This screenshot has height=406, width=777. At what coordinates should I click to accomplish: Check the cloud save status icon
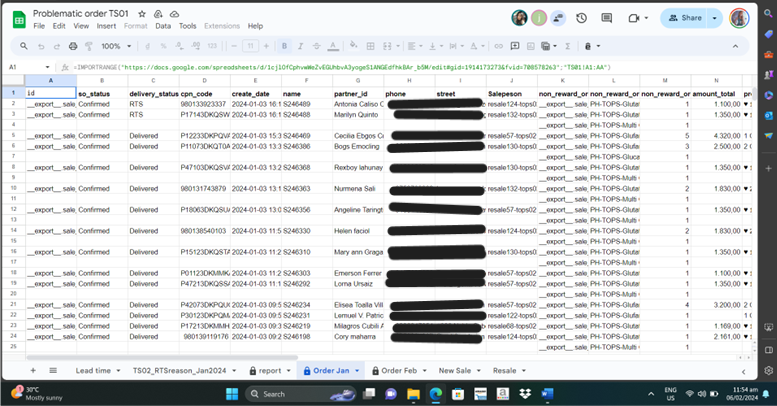tap(174, 14)
